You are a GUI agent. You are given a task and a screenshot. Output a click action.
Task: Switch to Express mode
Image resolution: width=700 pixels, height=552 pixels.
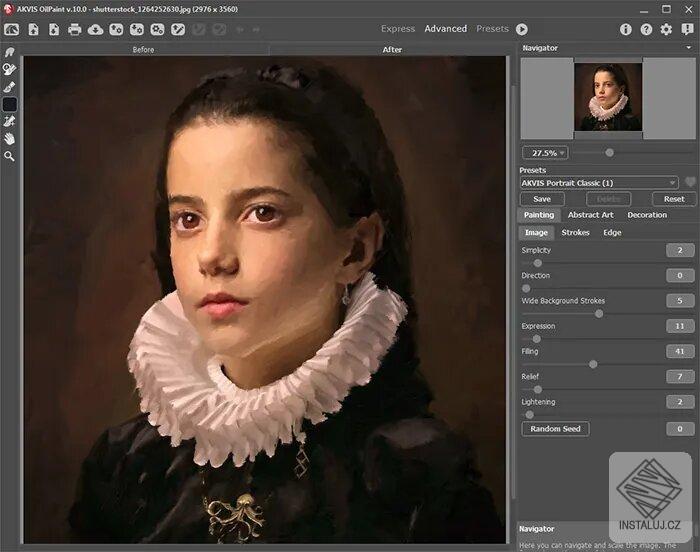point(397,29)
